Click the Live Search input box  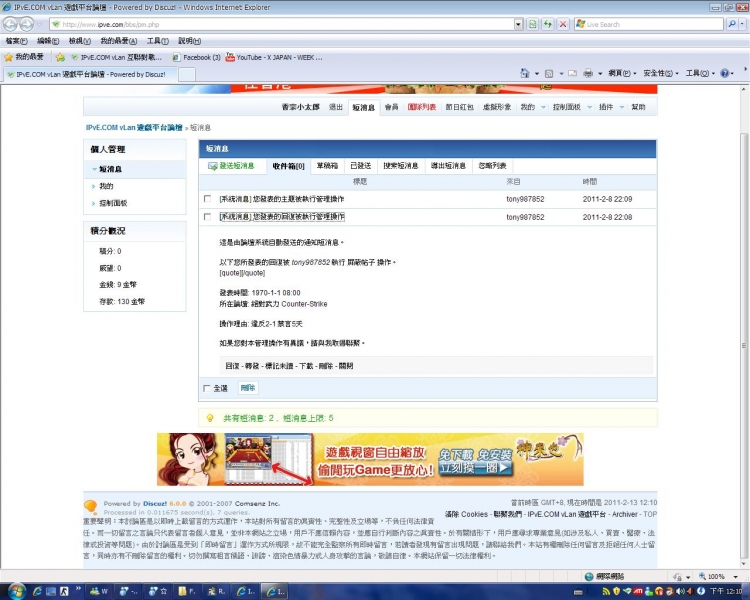(649, 24)
